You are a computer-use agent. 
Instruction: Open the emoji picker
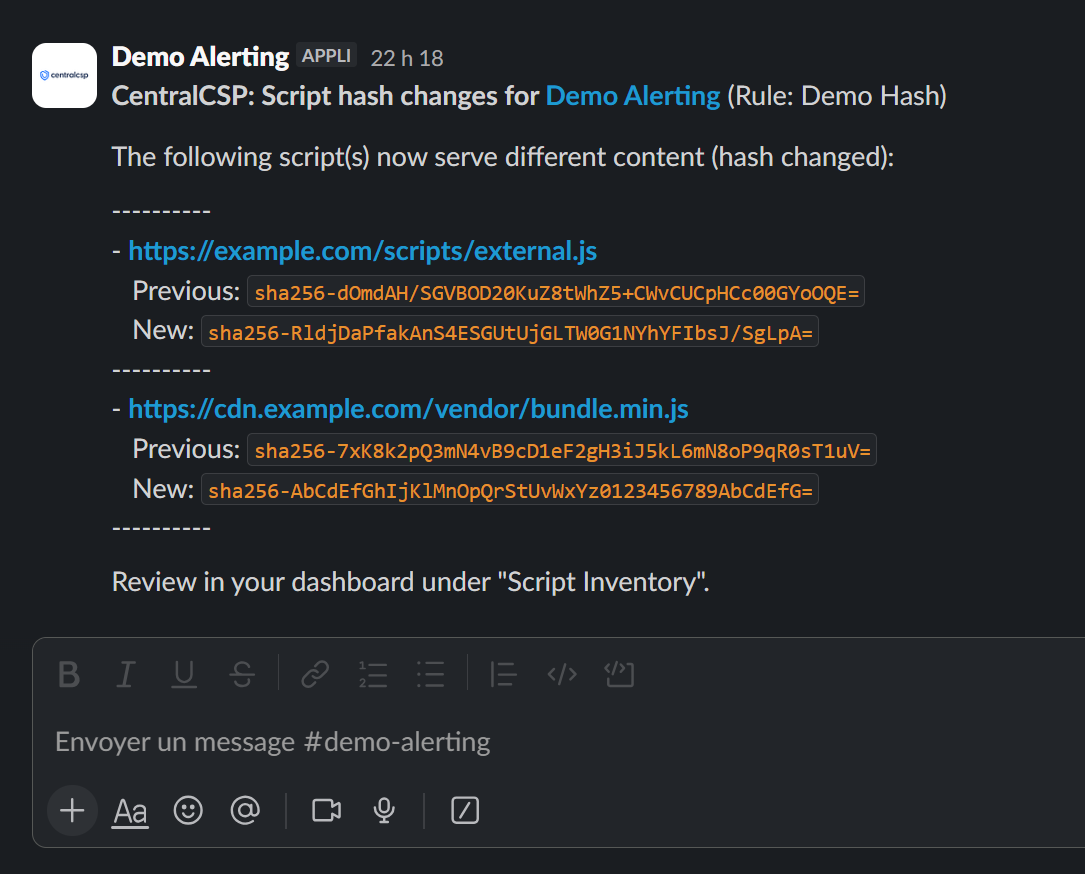187,811
